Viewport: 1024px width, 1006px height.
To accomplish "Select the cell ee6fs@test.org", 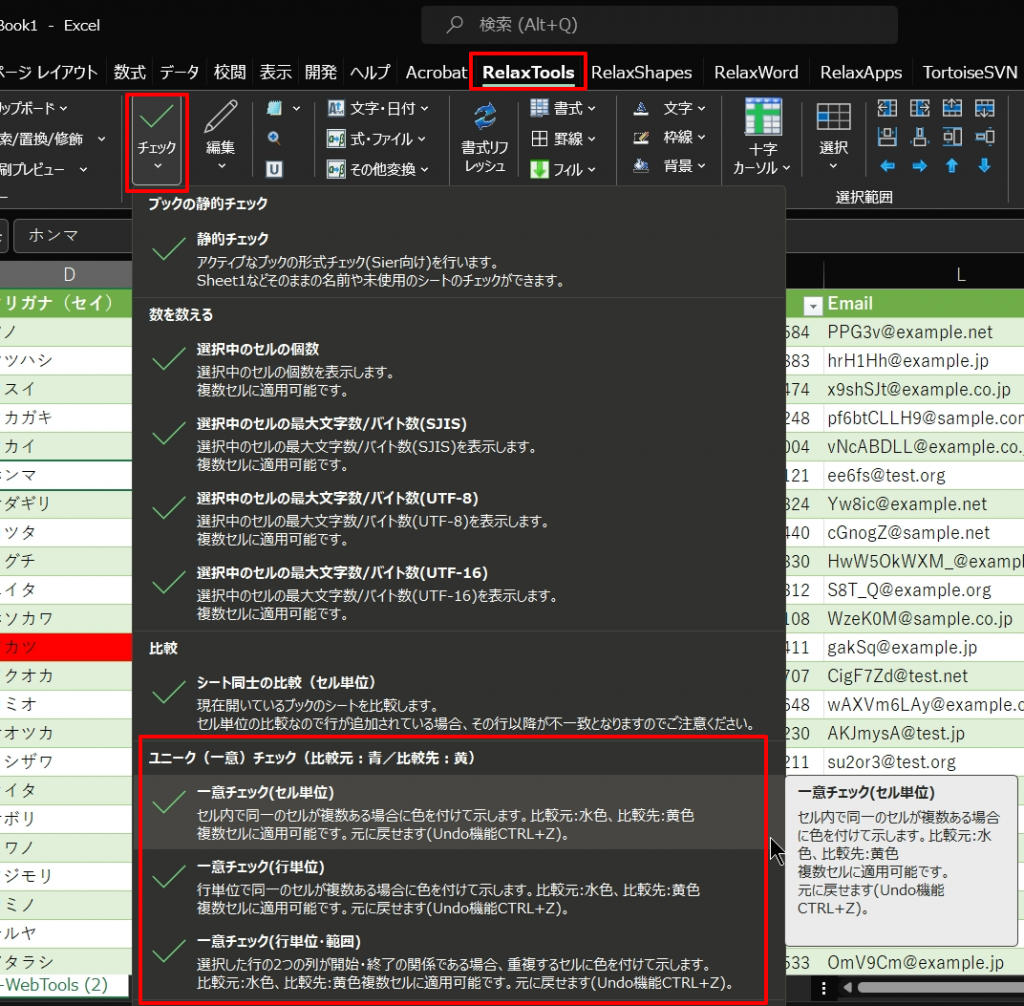I will point(923,476).
